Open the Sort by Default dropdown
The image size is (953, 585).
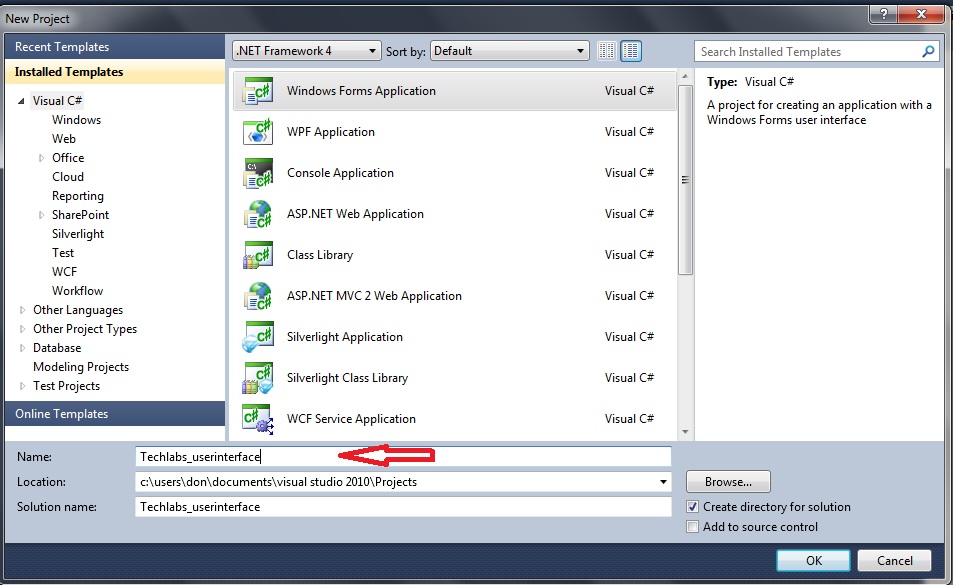click(509, 51)
